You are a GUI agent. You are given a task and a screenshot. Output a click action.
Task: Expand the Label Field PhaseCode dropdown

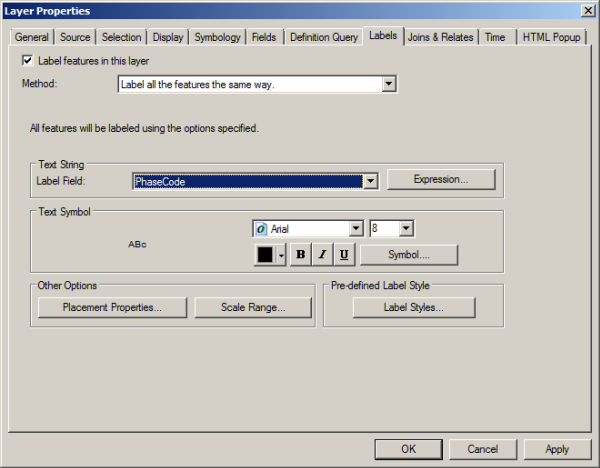(370, 181)
